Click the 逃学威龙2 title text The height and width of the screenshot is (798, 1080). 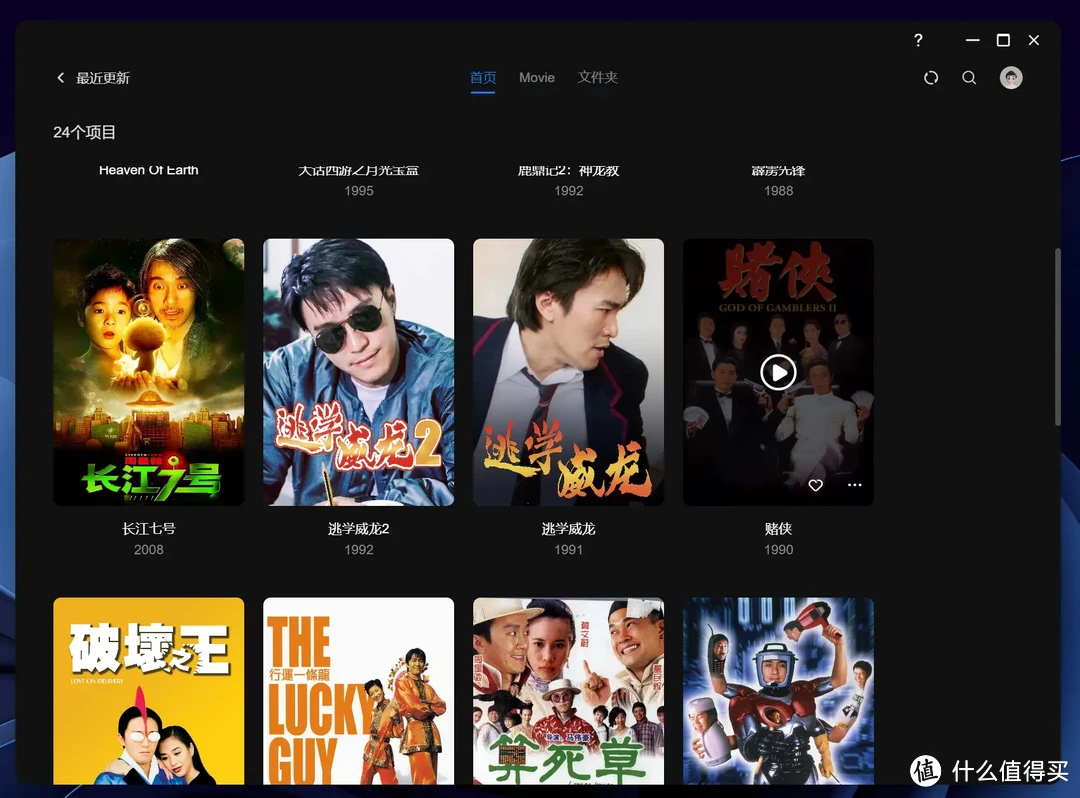(x=359, y=529)
